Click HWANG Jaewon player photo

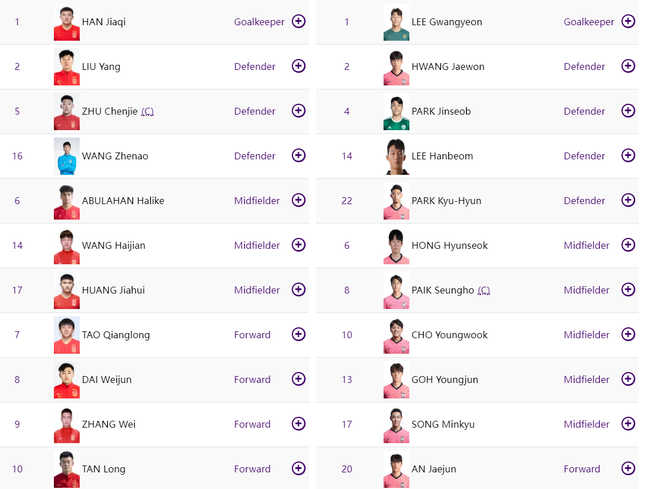tap(396, 67)
